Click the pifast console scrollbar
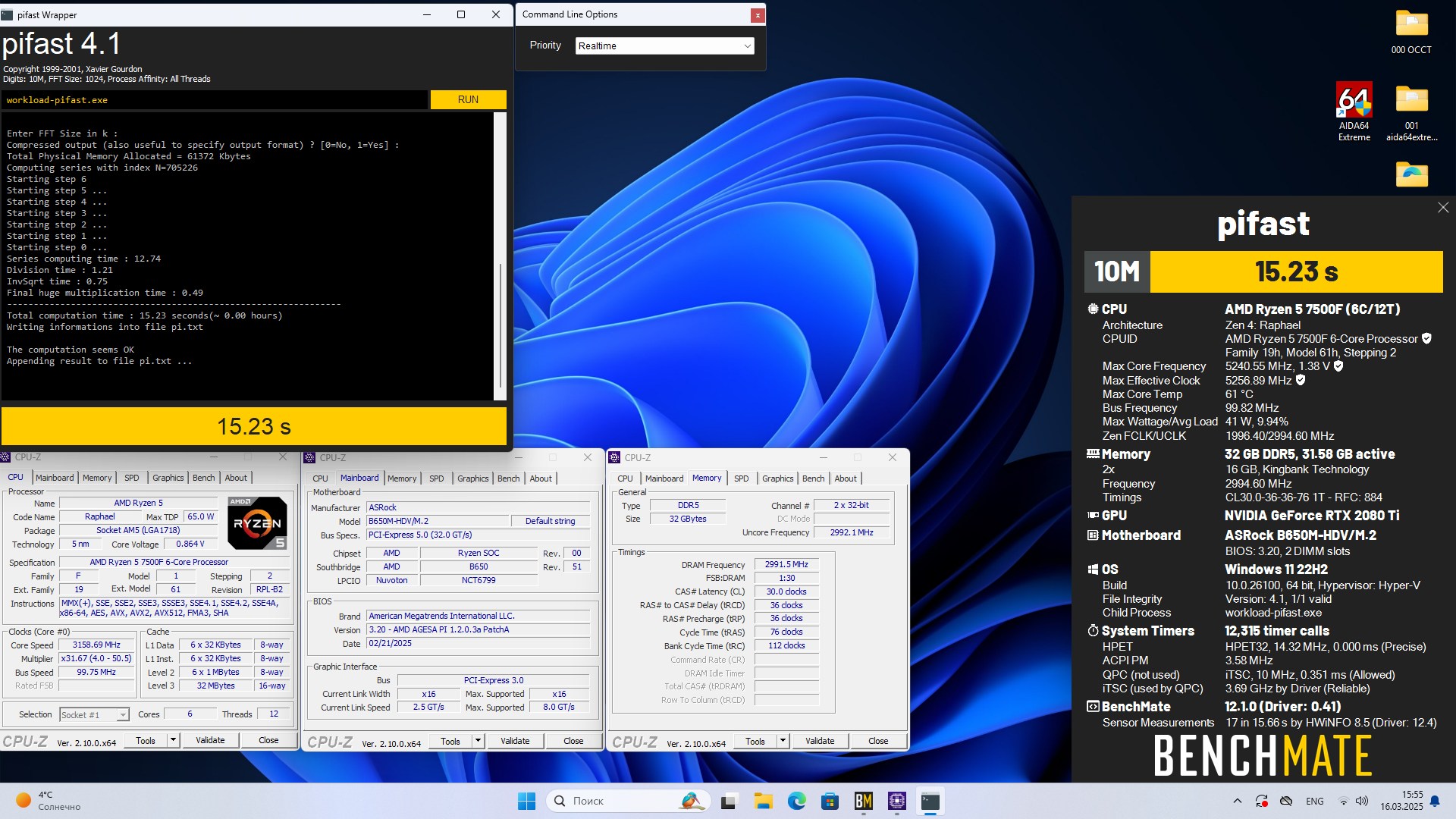The height and width of the screenshot is (819, 1456). pos(500,256)
